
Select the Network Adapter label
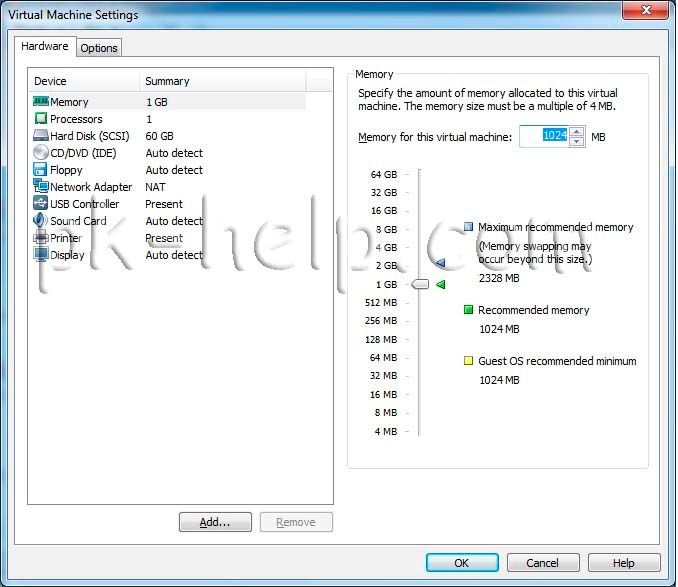coord(91,187)
